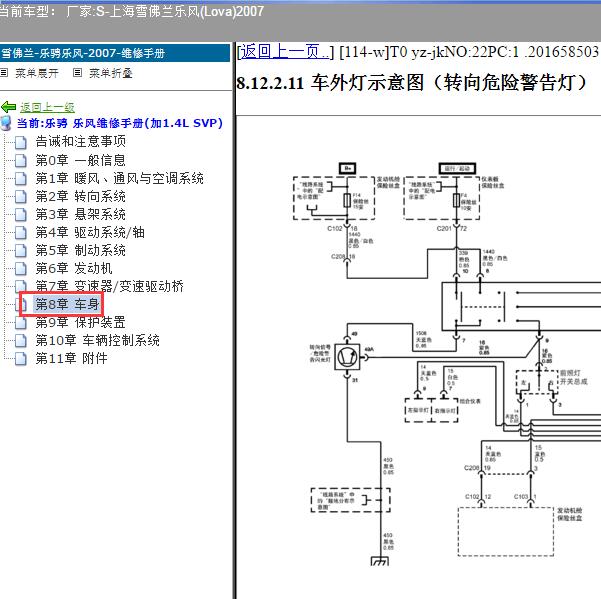The width and height of the screenshot is (601, 599).
Task: Open 第5章 制动系统 chapter
Action: [x=80, y=250]
